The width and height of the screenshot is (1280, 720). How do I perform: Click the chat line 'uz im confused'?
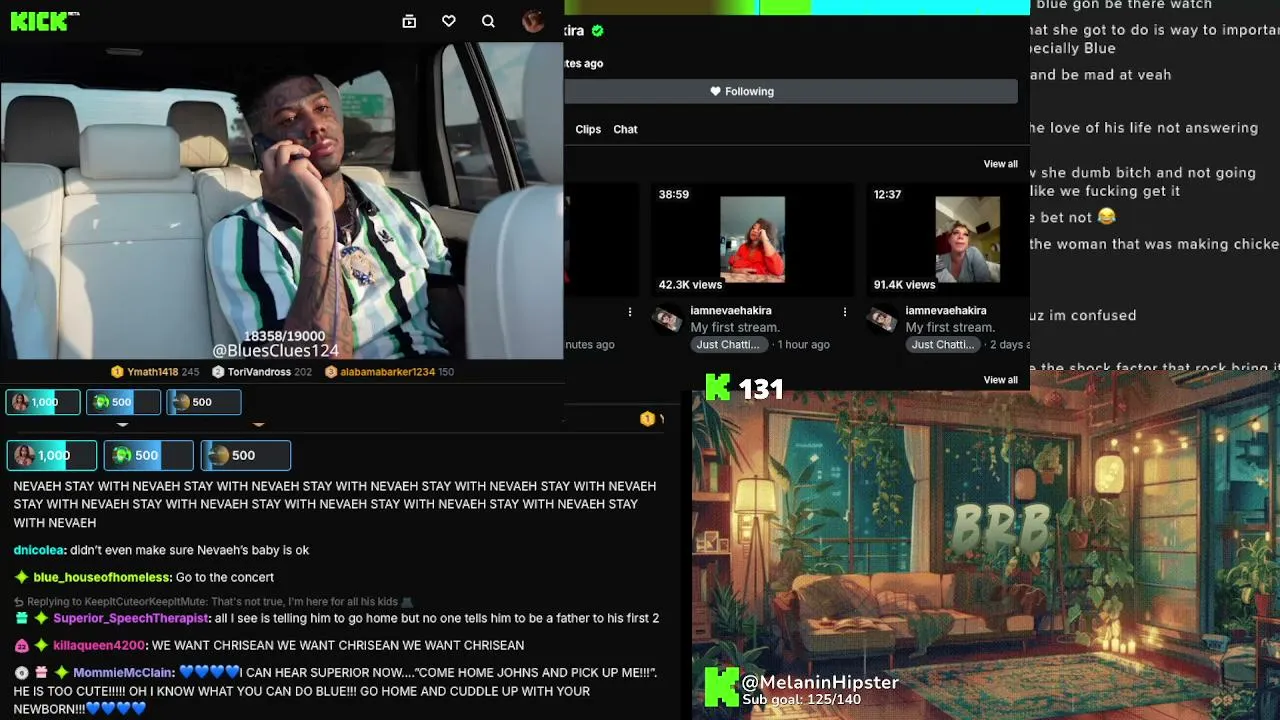(1083, 316)
